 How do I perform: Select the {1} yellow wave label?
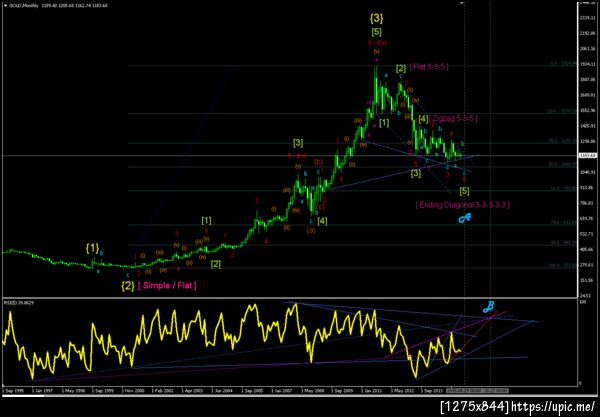[92, 249]
